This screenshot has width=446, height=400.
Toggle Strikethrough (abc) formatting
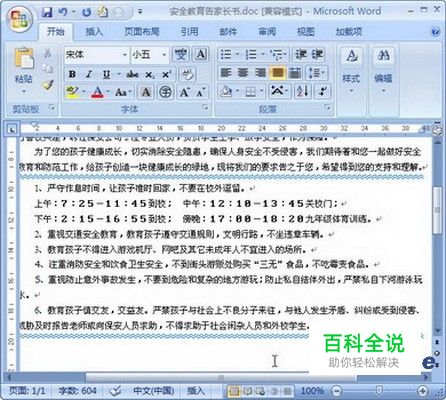(x=133, y=74)
